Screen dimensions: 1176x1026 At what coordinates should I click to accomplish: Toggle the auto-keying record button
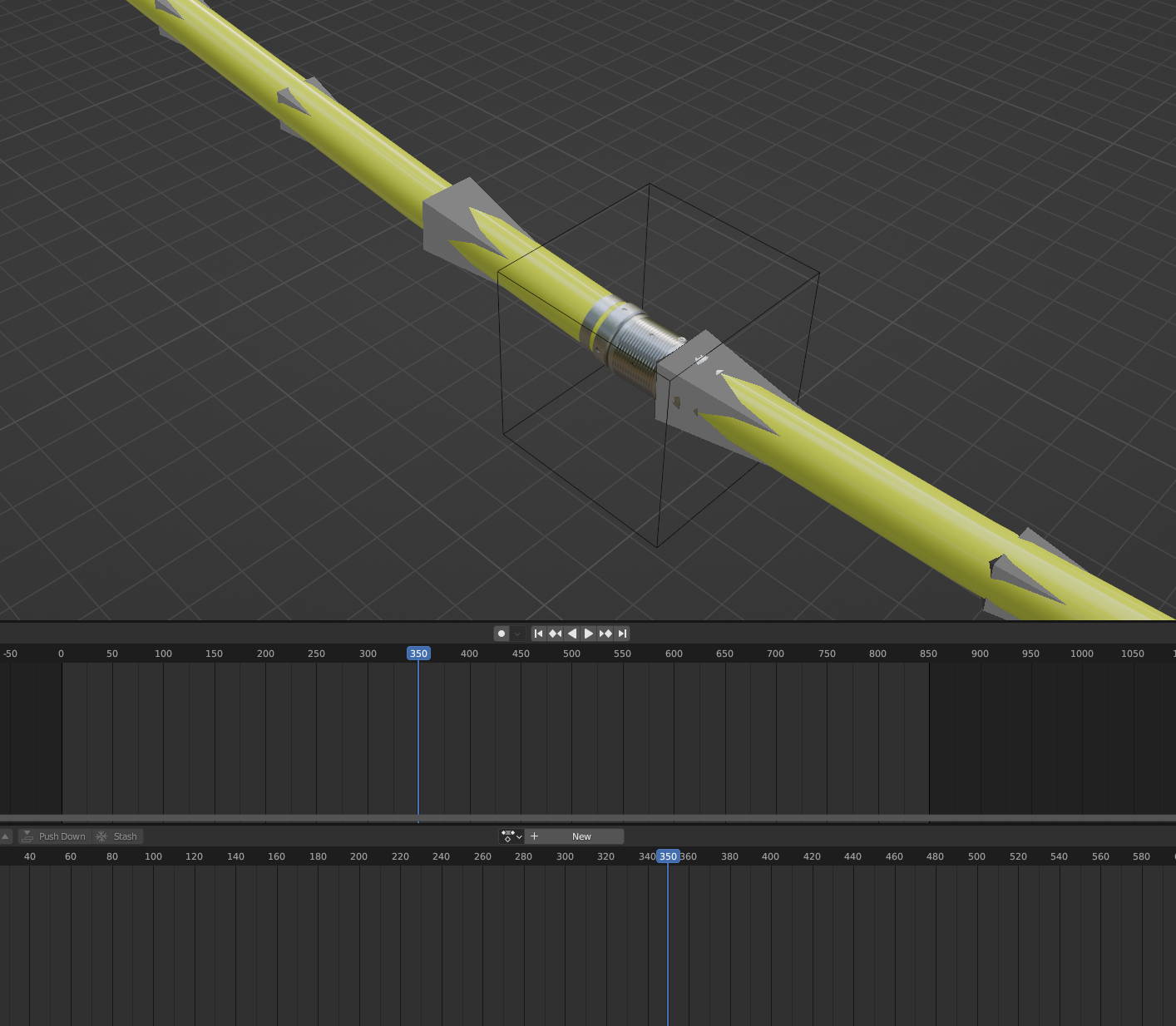(x=501, y=634)
